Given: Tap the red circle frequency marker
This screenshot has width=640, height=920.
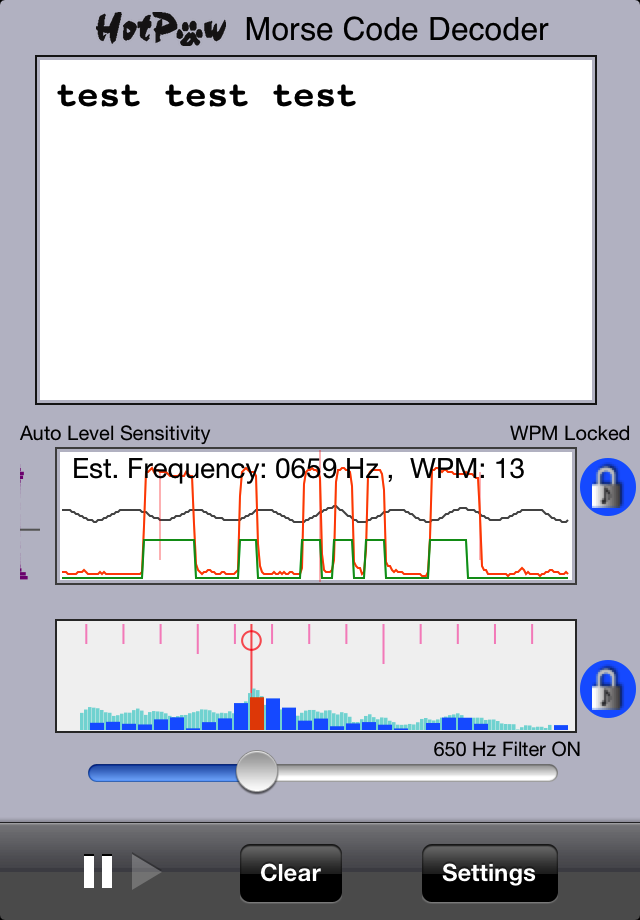Looking at the screenshot, I should point(251,640).
